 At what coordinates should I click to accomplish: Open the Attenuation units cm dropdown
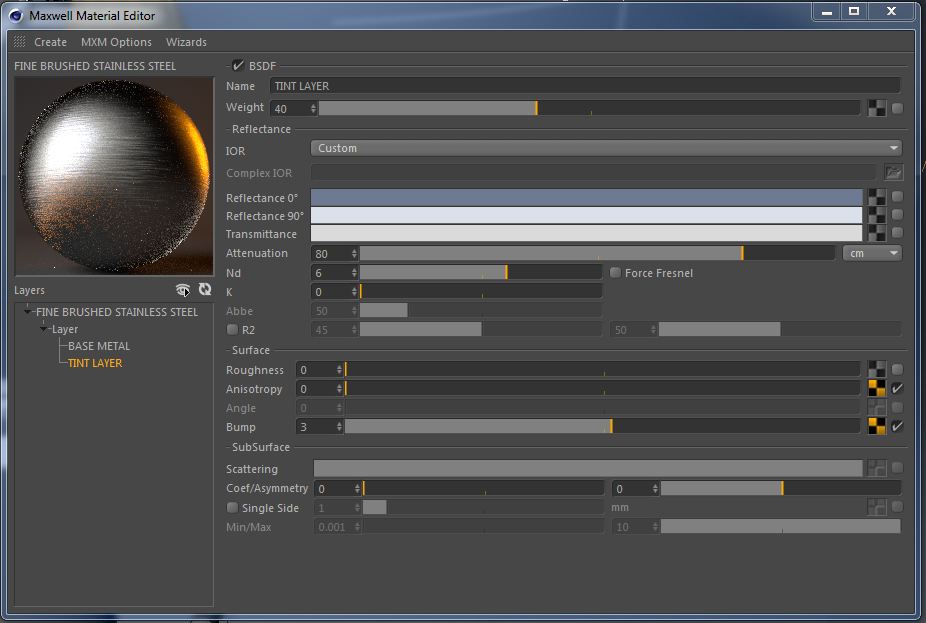[872, 253]
